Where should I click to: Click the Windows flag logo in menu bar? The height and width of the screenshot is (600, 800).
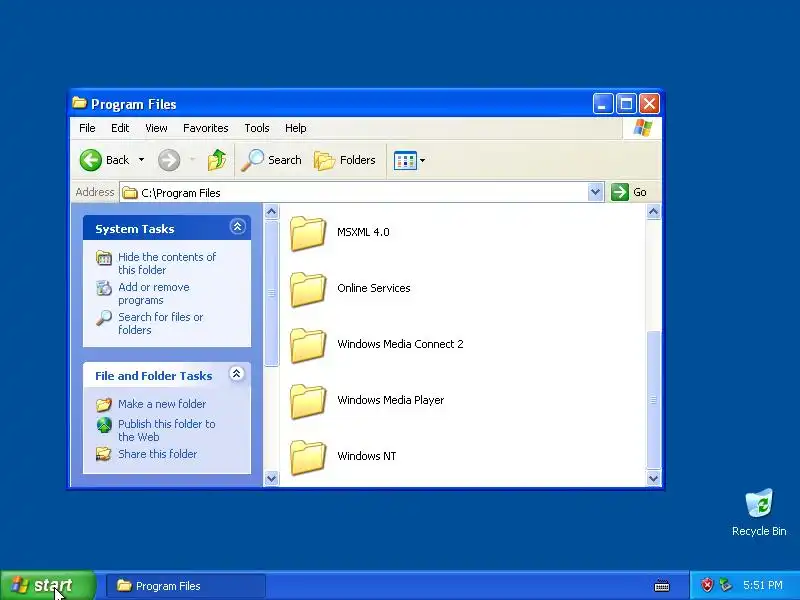point(642,128)
